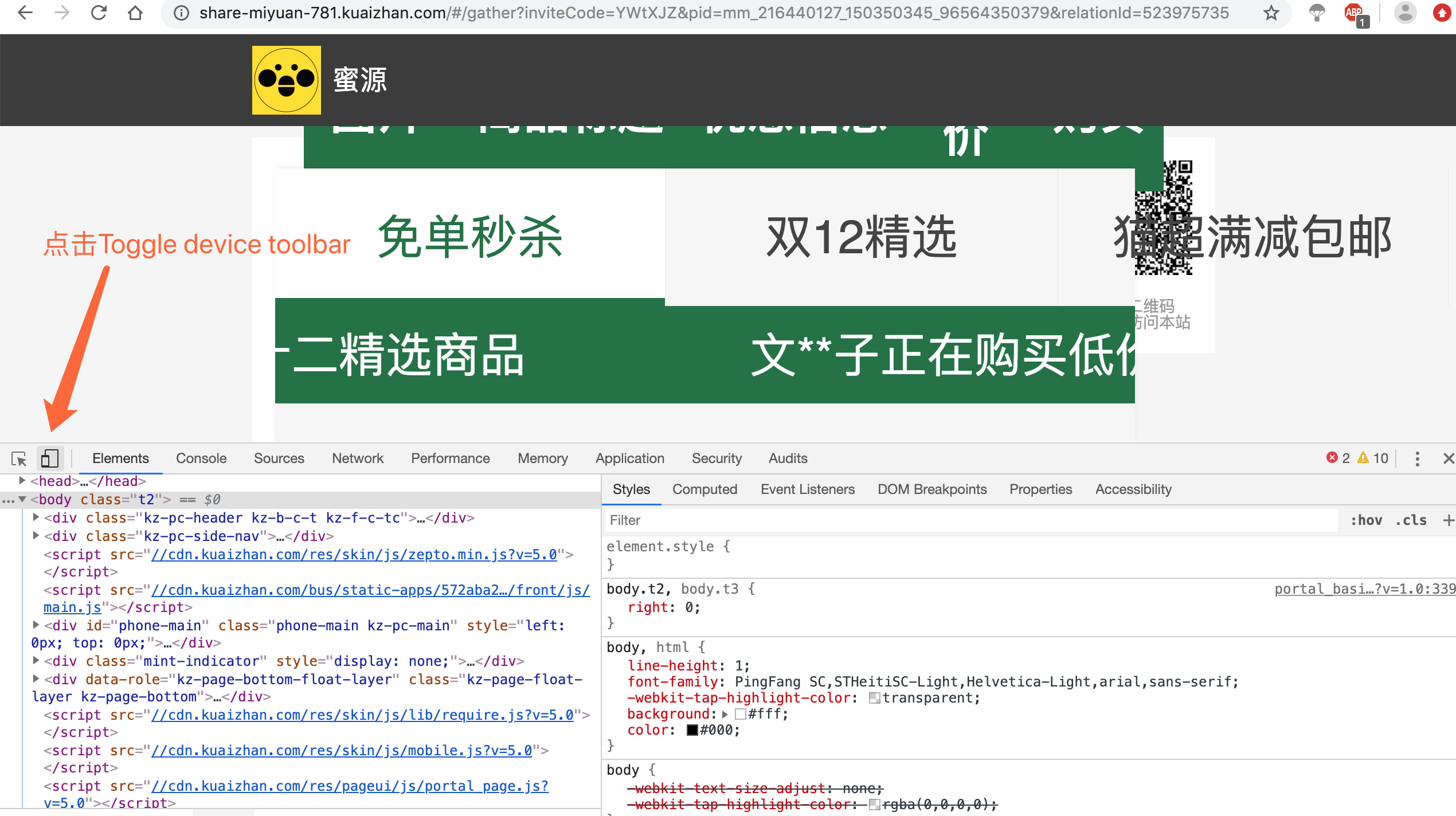Expand the head element node
This screenshot has width=1456, height=816.
[22, 481]
